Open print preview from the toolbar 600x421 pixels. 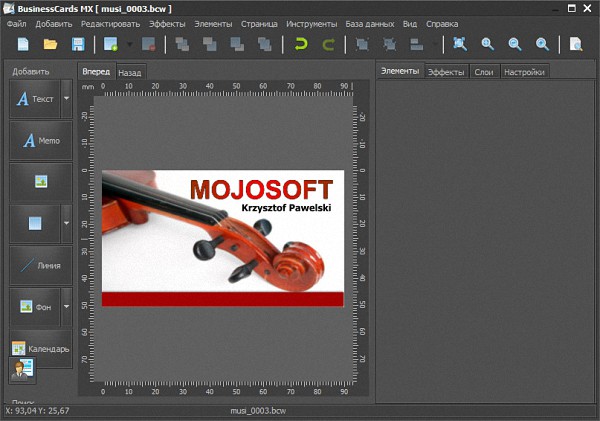click(576, 44)
